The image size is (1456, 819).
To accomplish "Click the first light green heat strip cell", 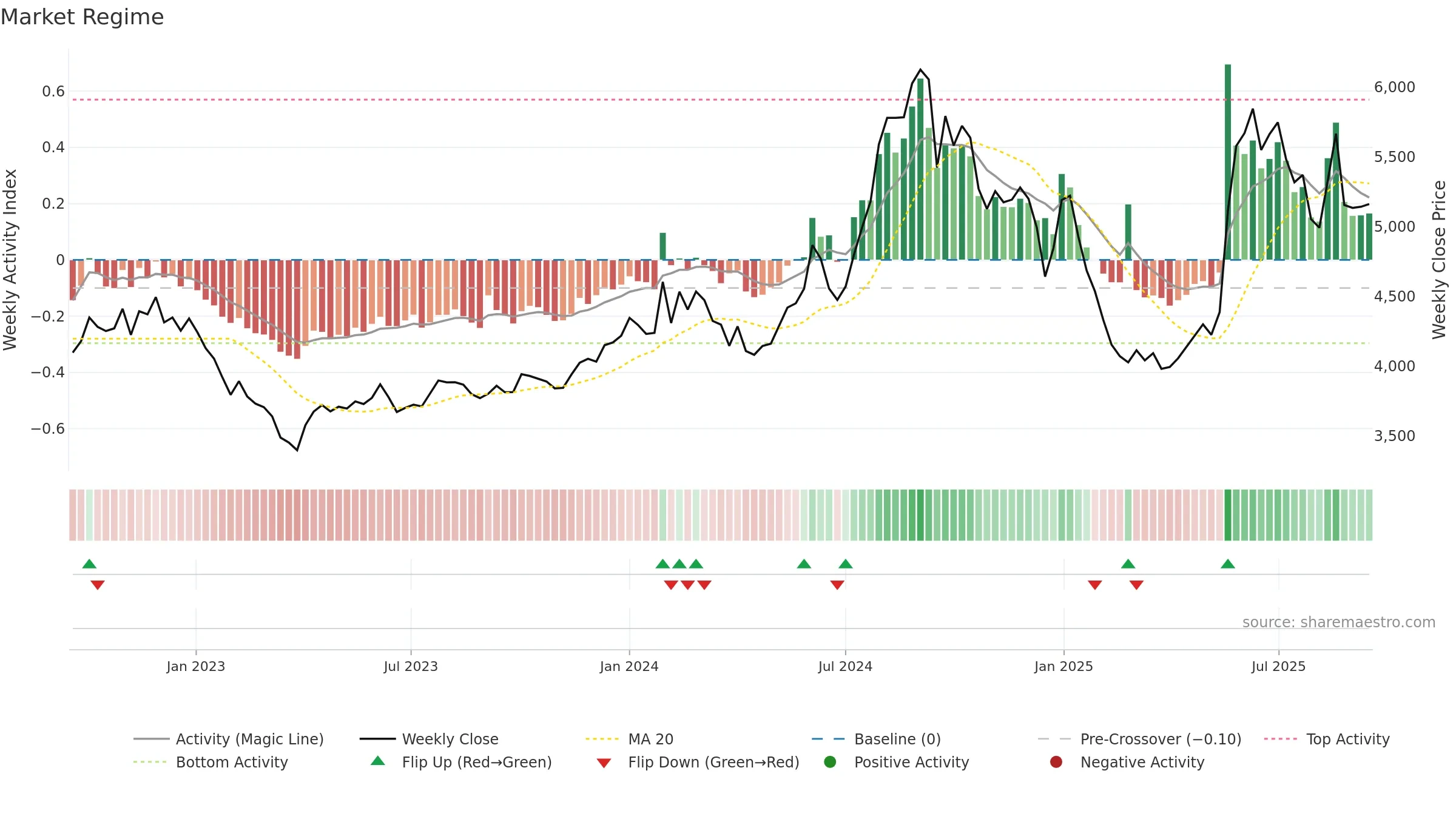I will tap(89, 515).
